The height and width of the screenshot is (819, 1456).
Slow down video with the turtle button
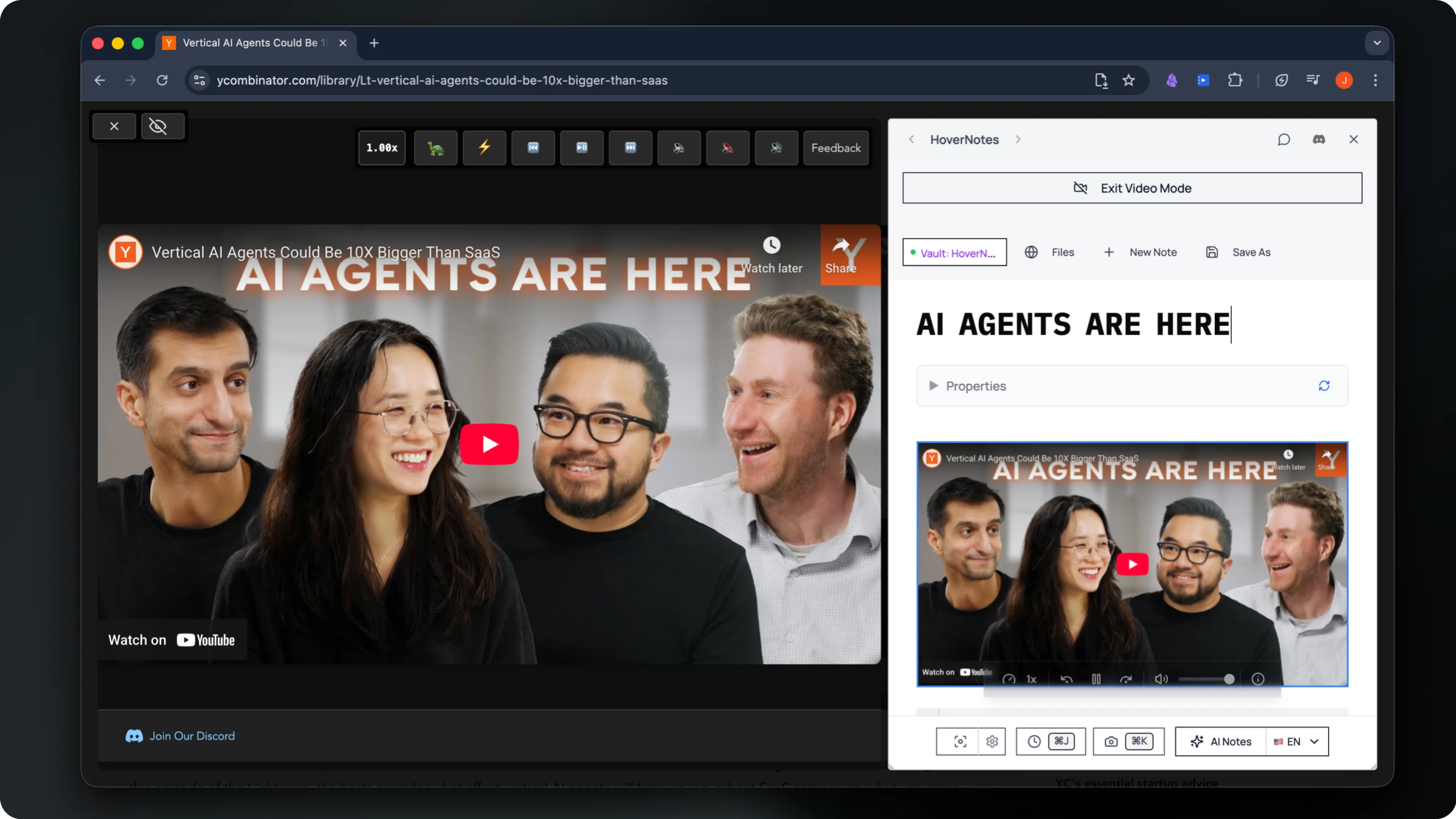(x=435, y=148)
